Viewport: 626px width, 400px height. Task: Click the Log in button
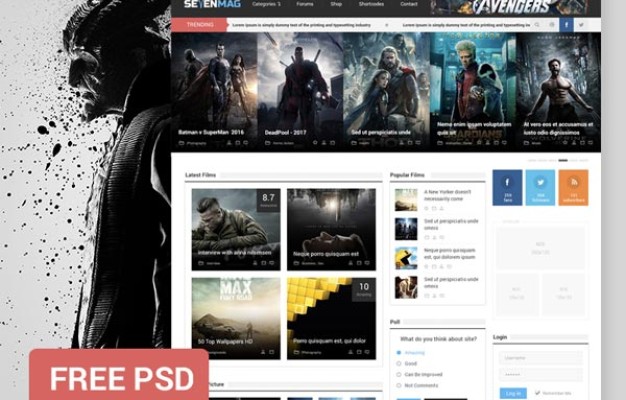tap(513, 393)
